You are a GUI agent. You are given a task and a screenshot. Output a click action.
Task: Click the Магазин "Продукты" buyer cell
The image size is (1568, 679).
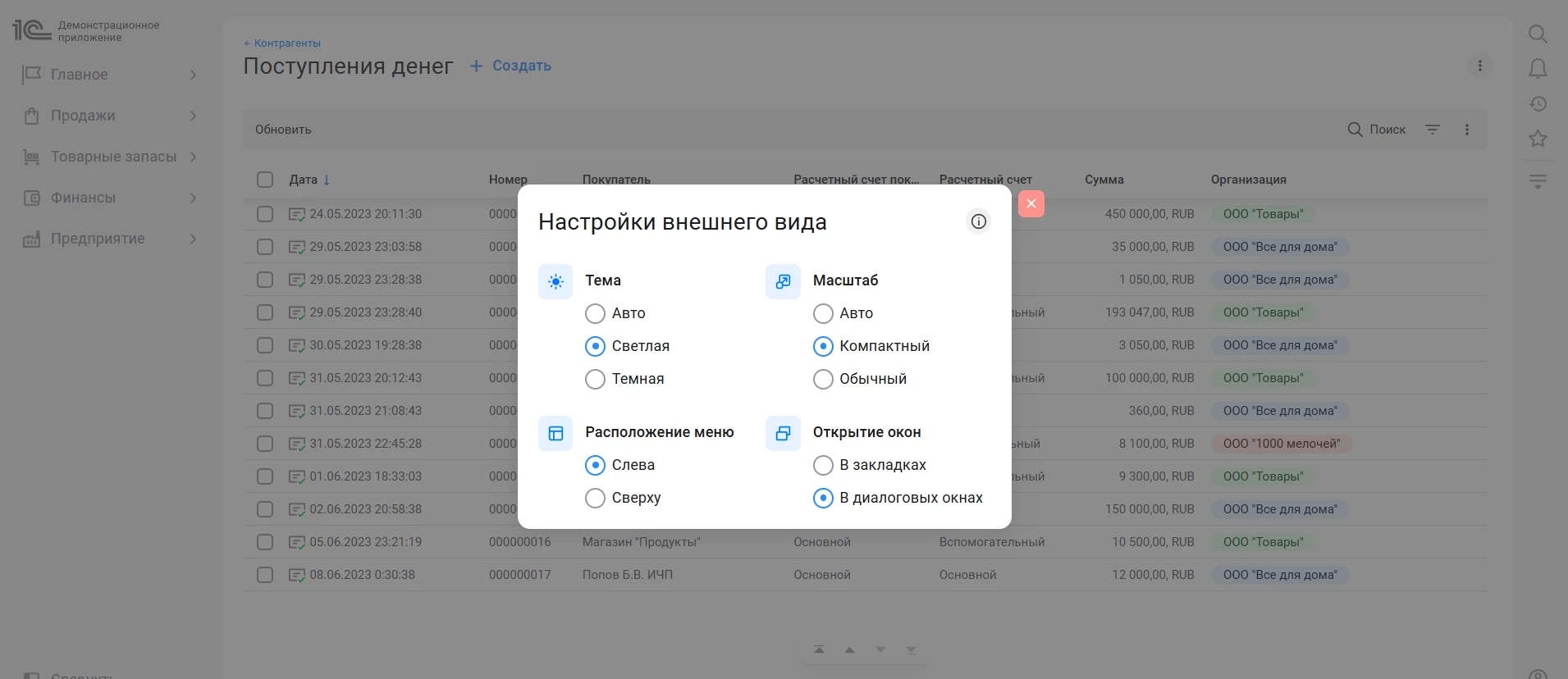[642, 542]
